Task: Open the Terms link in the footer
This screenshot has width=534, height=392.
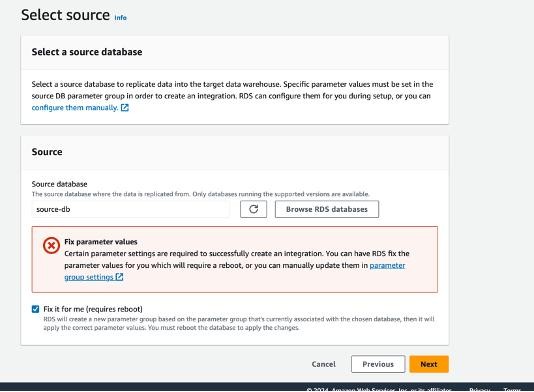Action: point(512,389)
